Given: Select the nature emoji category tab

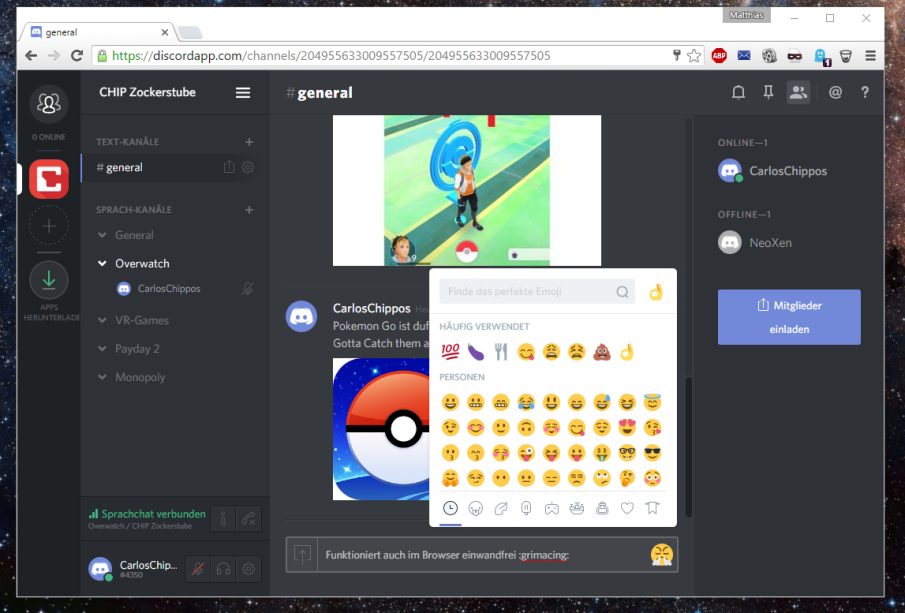Looking at the screenshot, I should click(x=501, y=508).
